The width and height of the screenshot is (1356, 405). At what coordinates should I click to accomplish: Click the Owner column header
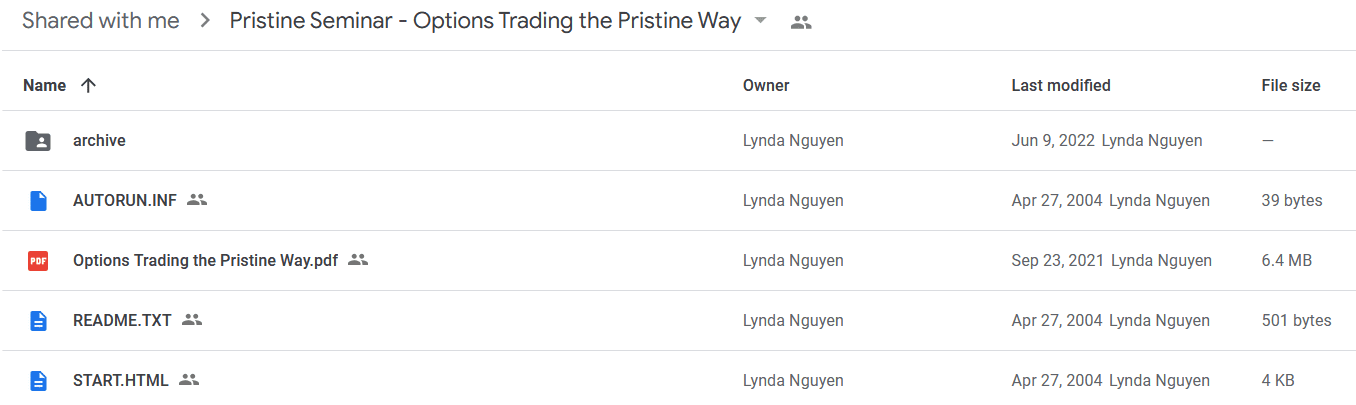[766, 86]
